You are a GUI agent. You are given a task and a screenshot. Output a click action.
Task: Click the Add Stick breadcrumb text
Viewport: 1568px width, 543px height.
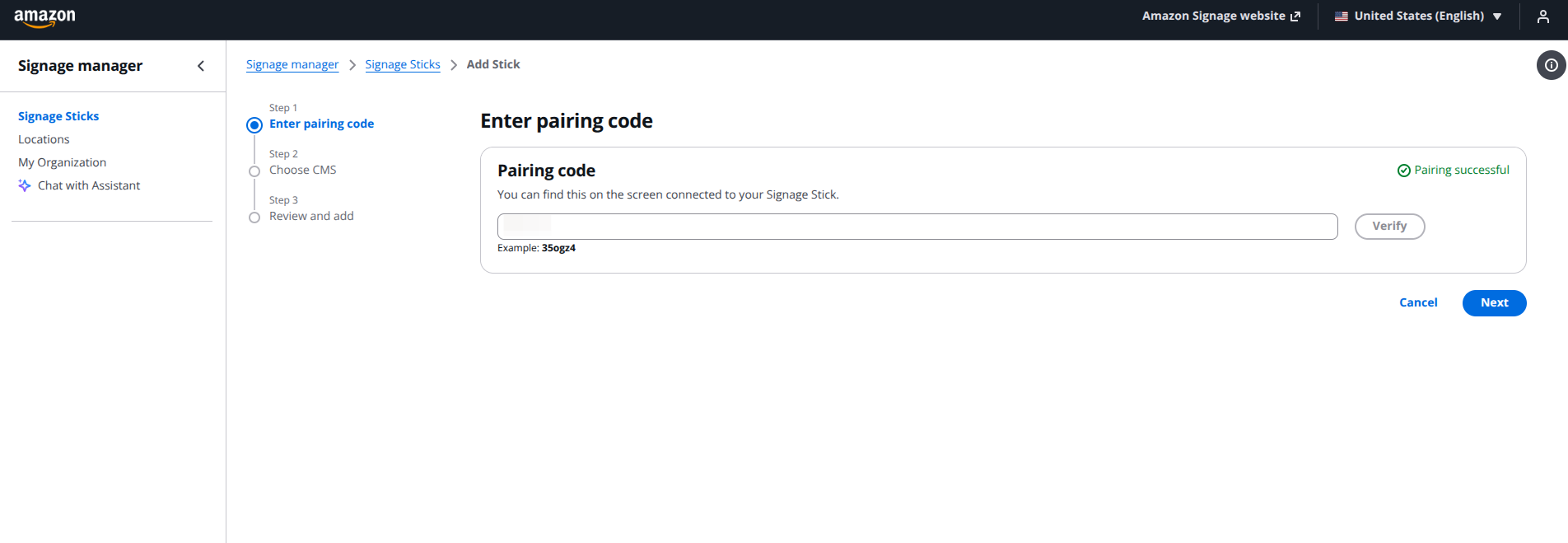tap(493, 64)
